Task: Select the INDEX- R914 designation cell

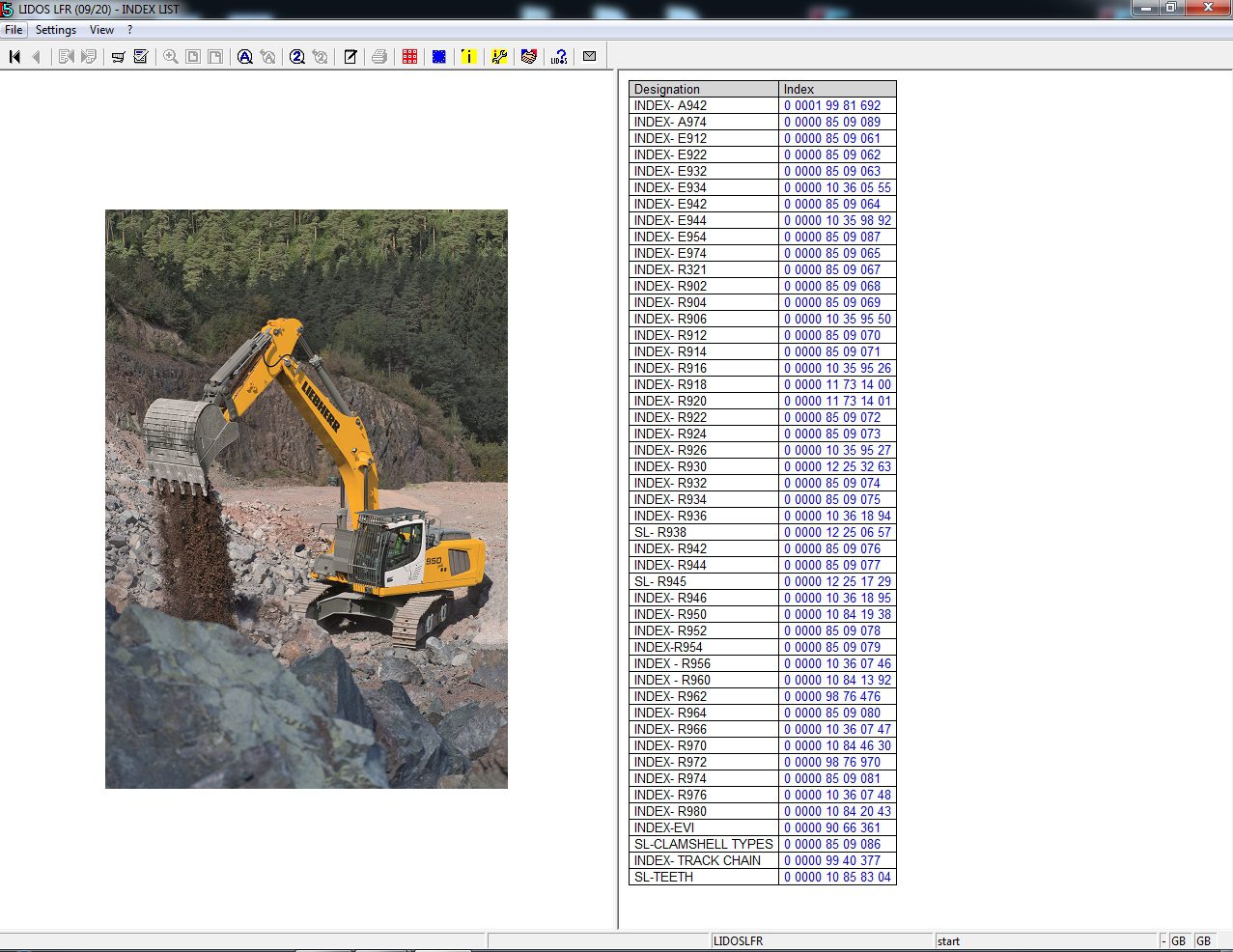Action: coord(704,351)
